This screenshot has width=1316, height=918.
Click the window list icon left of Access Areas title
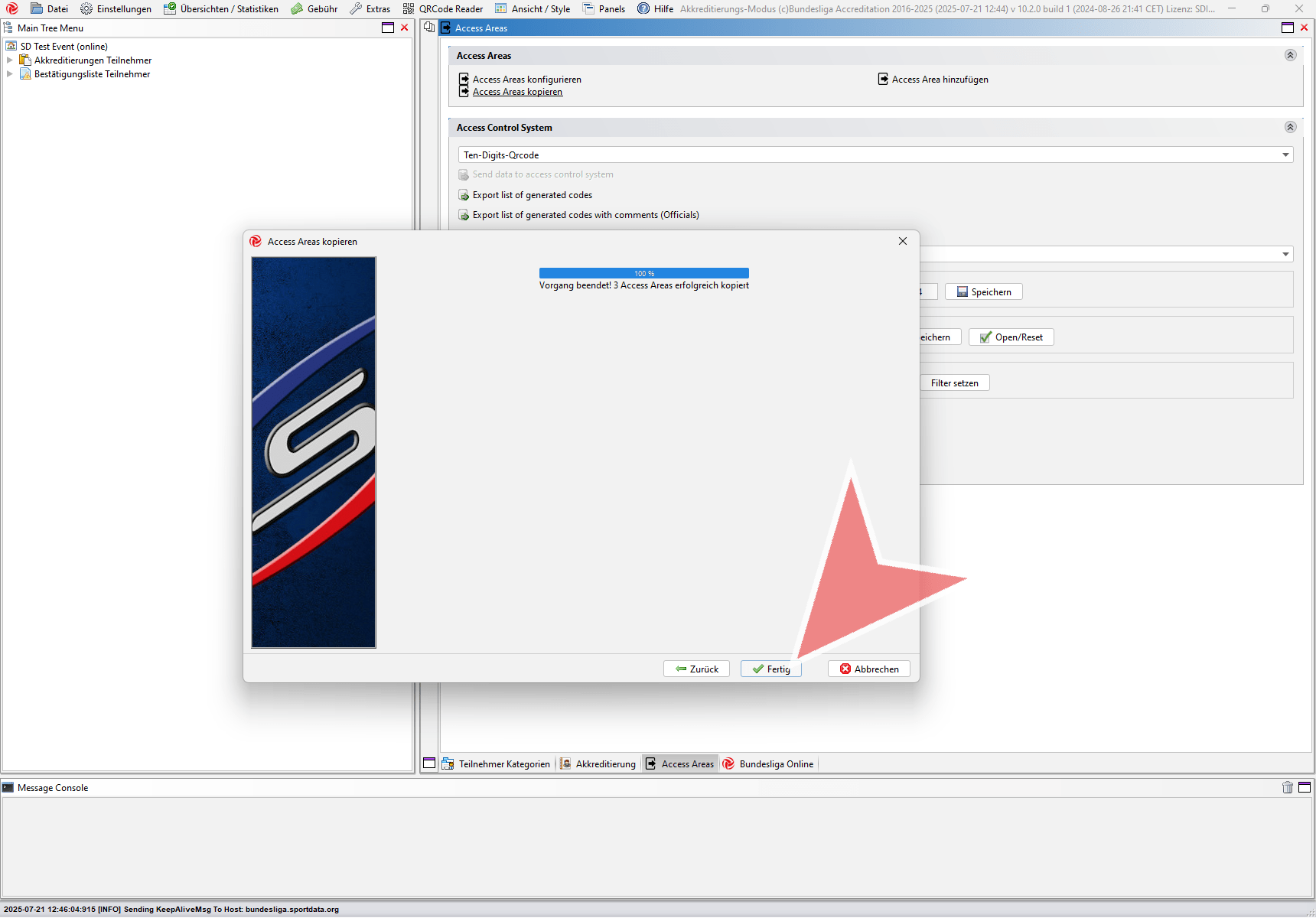(x=429, y=28)
